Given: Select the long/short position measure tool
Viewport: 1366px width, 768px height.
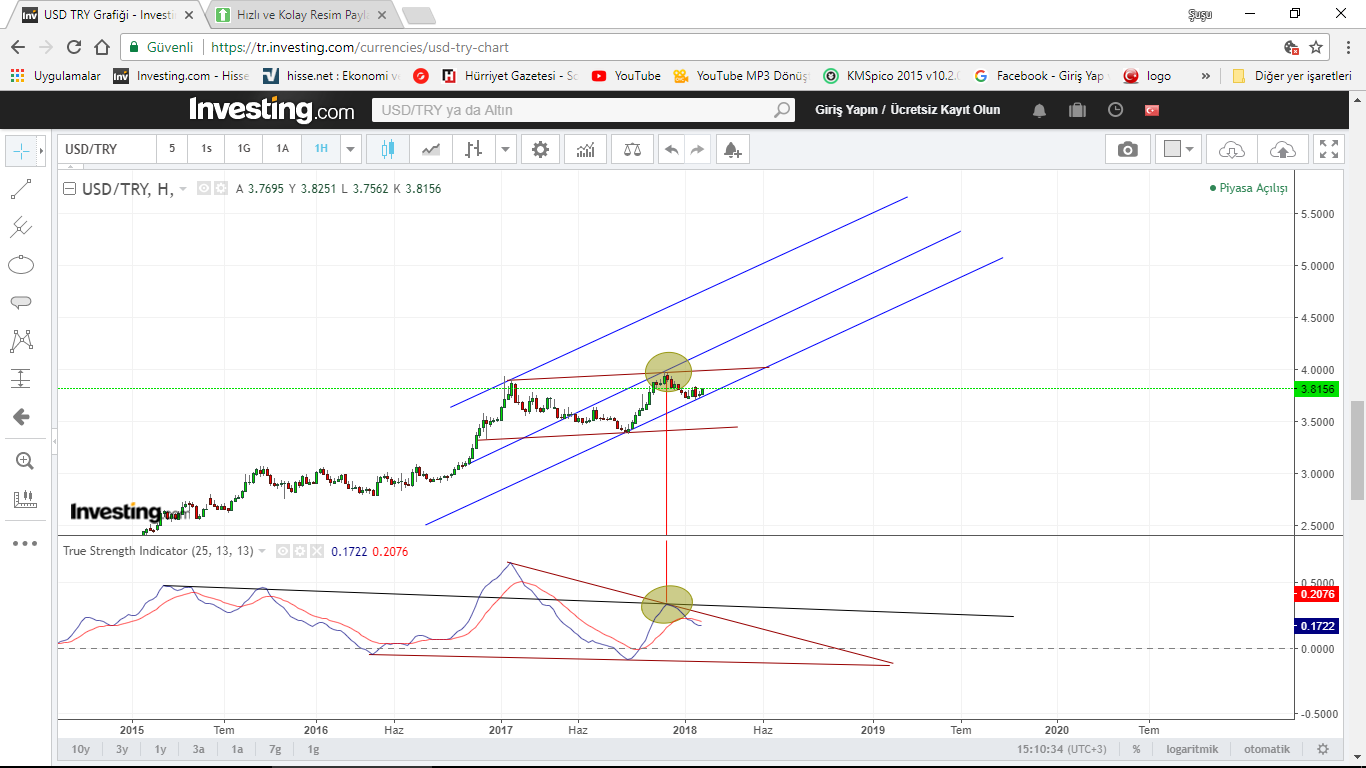Looking at the screenshot, I should [x=21, y=379].
